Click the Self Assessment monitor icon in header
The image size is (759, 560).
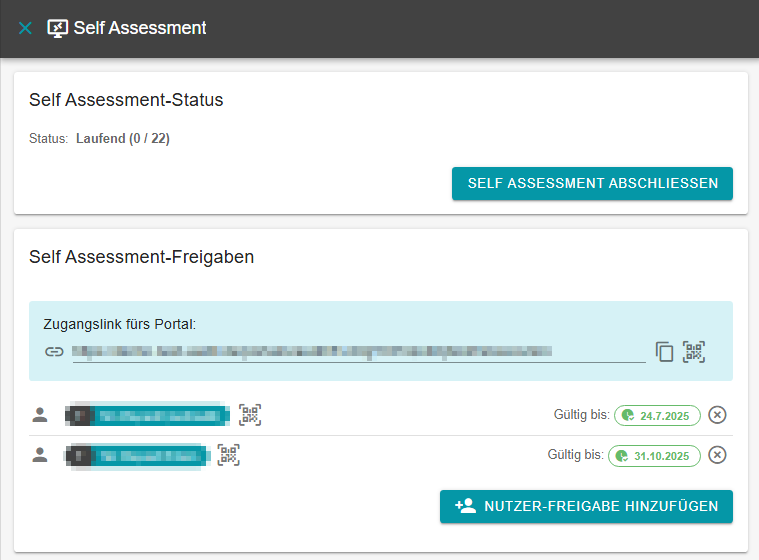(58, 28)
